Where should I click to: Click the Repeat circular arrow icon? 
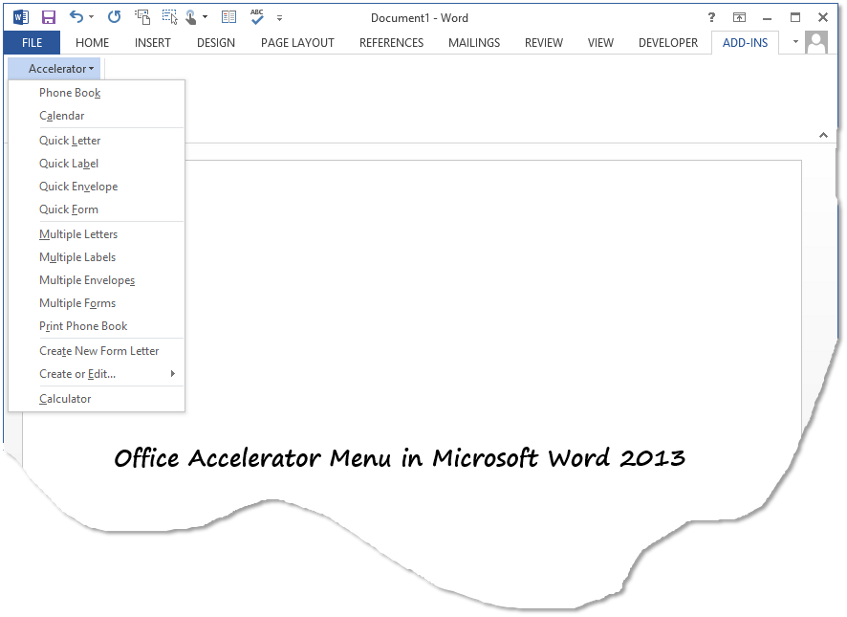pos(114,17)
